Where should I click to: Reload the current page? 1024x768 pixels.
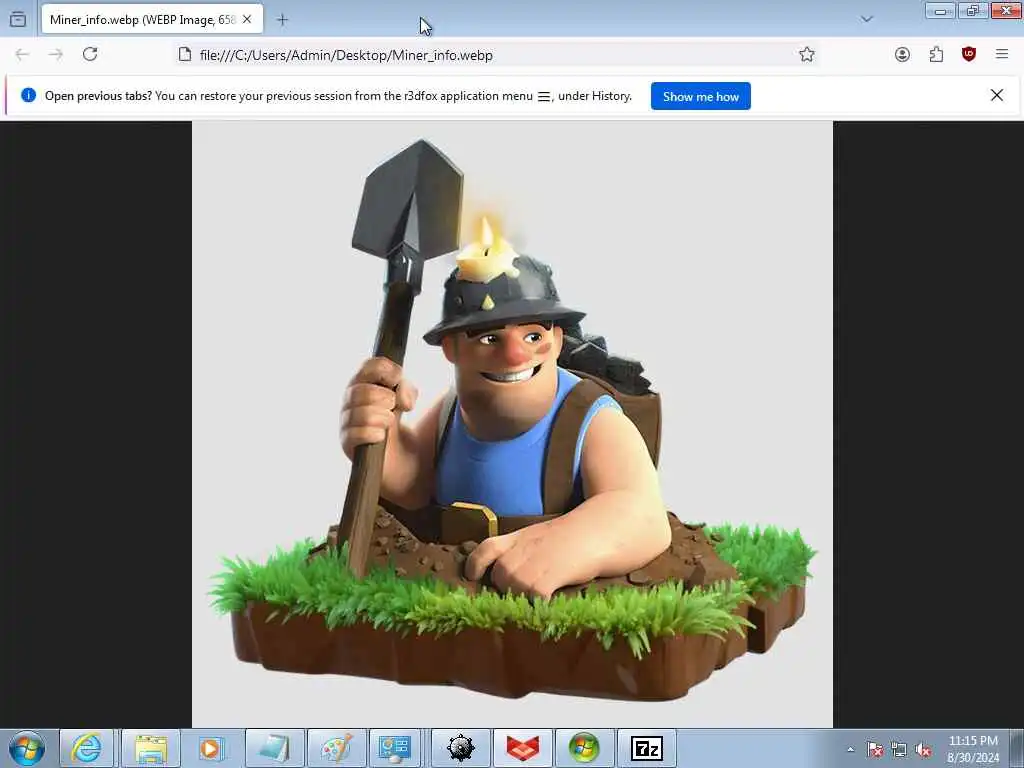(90, 54)
